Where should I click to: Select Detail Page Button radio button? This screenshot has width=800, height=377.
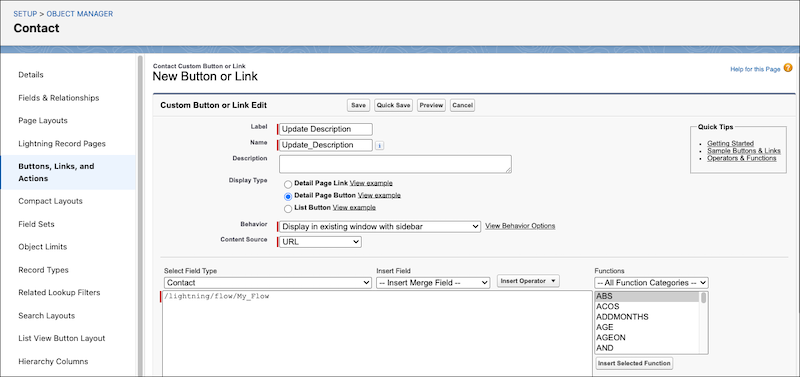288,196
